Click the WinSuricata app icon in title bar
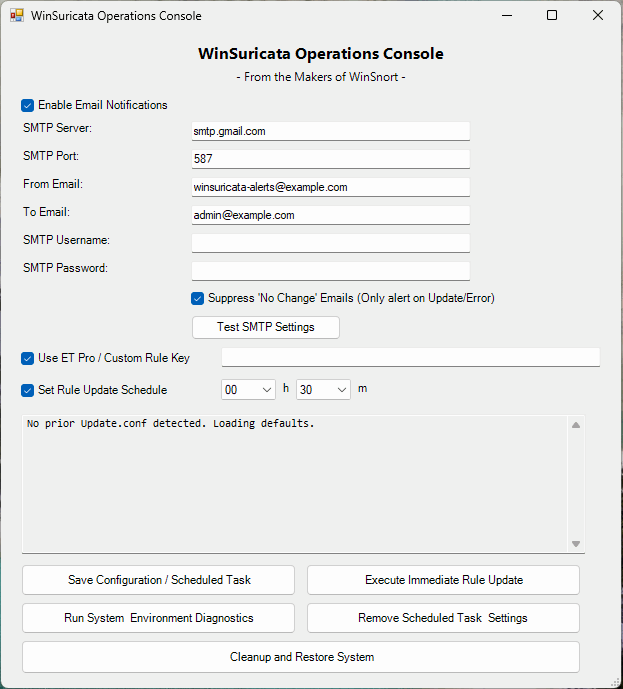 point(17,15)
